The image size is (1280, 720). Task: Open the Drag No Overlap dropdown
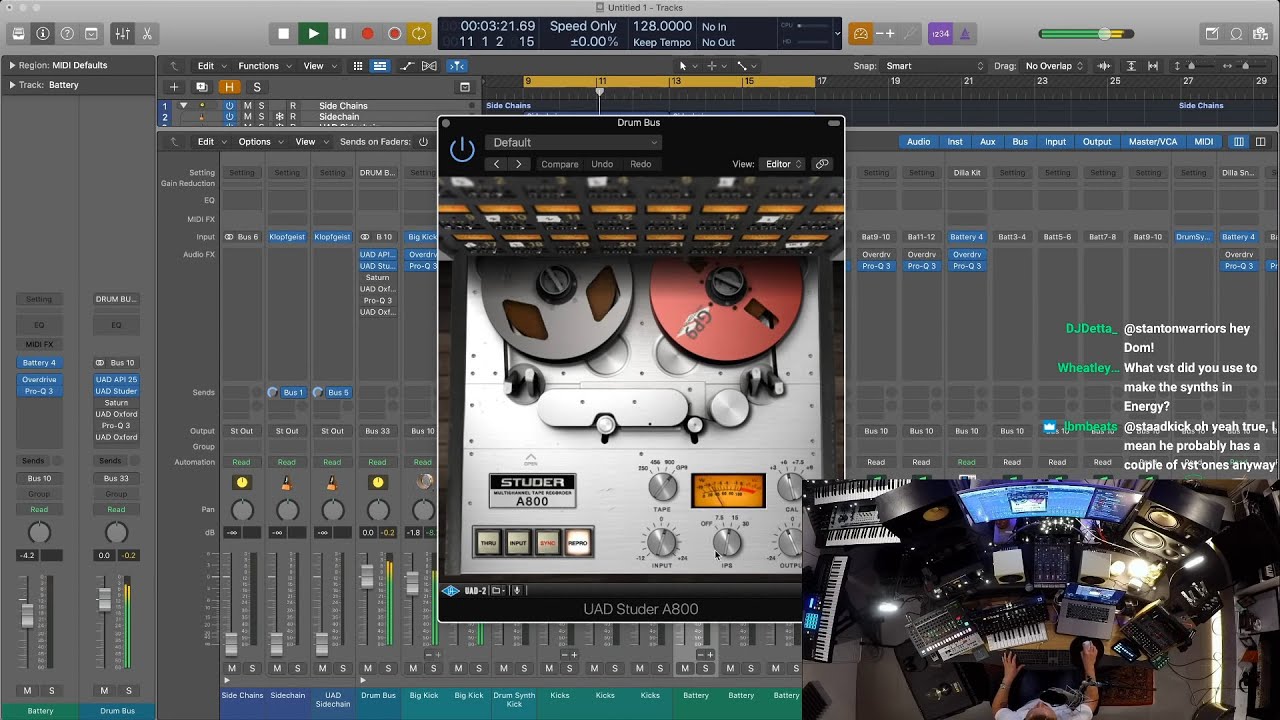1052,66
